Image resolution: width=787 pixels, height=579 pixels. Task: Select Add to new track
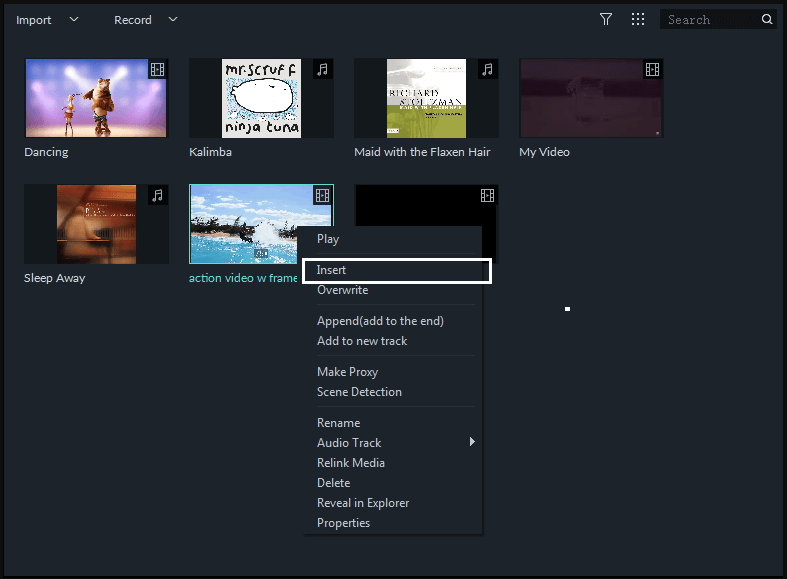(x=362, y=341)
